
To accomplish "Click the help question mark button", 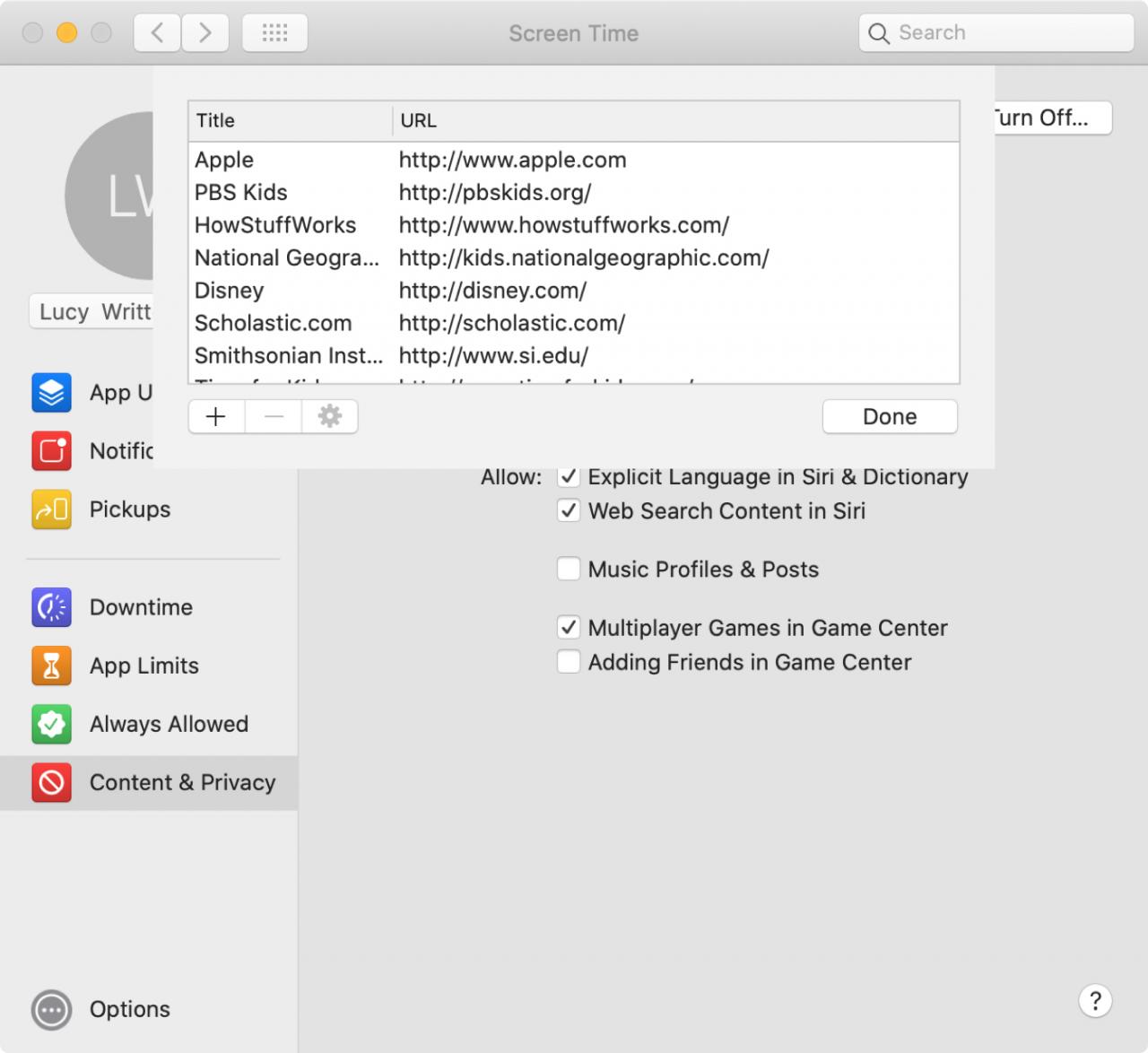I will [x=1095, y=1000].
